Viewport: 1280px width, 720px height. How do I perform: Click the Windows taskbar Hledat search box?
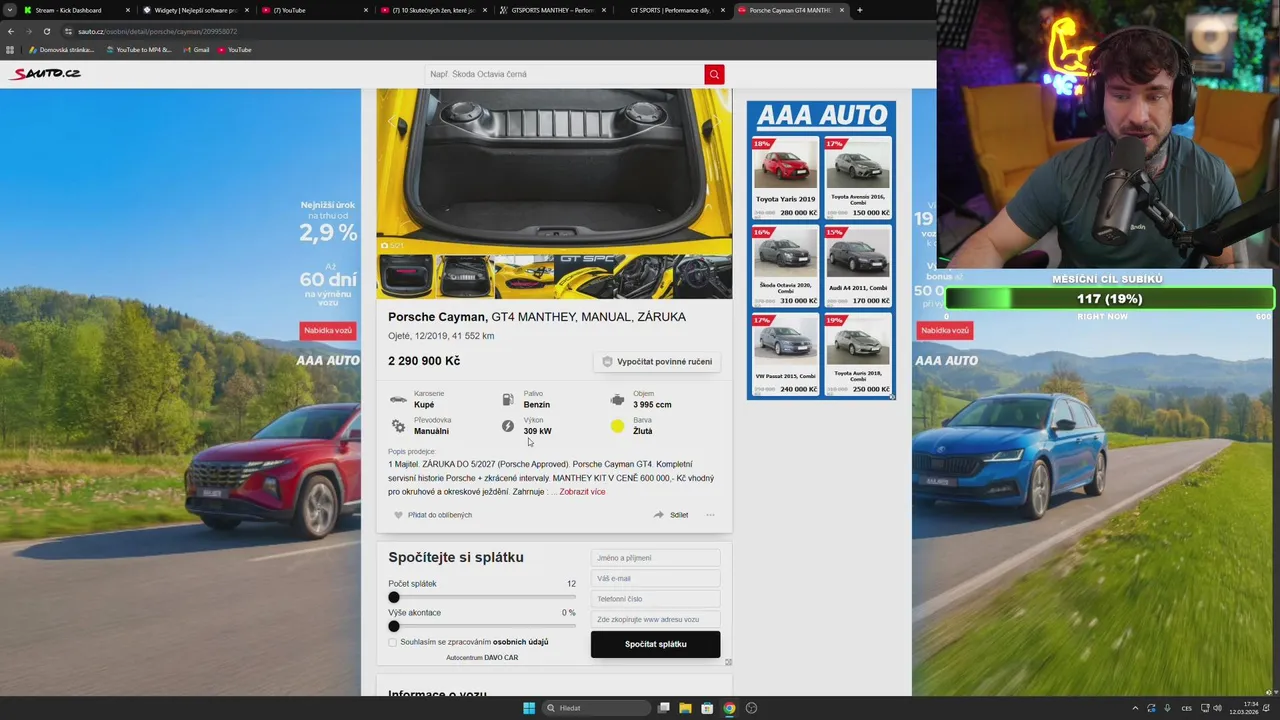click(x=596, y=708)
